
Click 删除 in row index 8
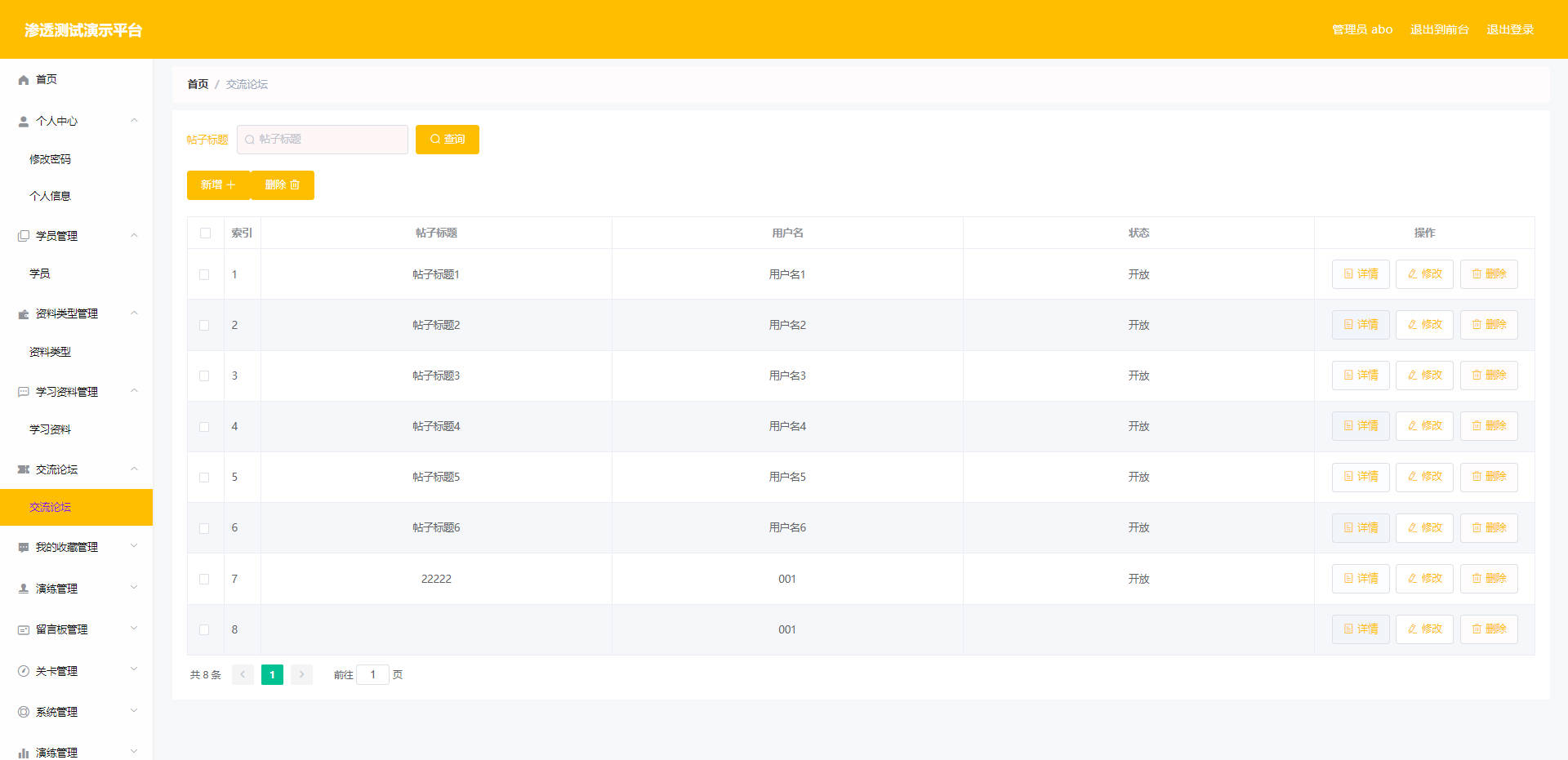click(x=1489, y=629)
